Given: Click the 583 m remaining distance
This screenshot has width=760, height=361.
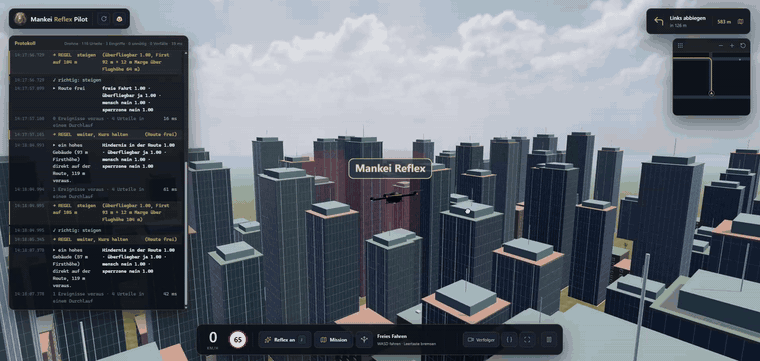Looking at the screenshot, I should (x=724, y=21).
